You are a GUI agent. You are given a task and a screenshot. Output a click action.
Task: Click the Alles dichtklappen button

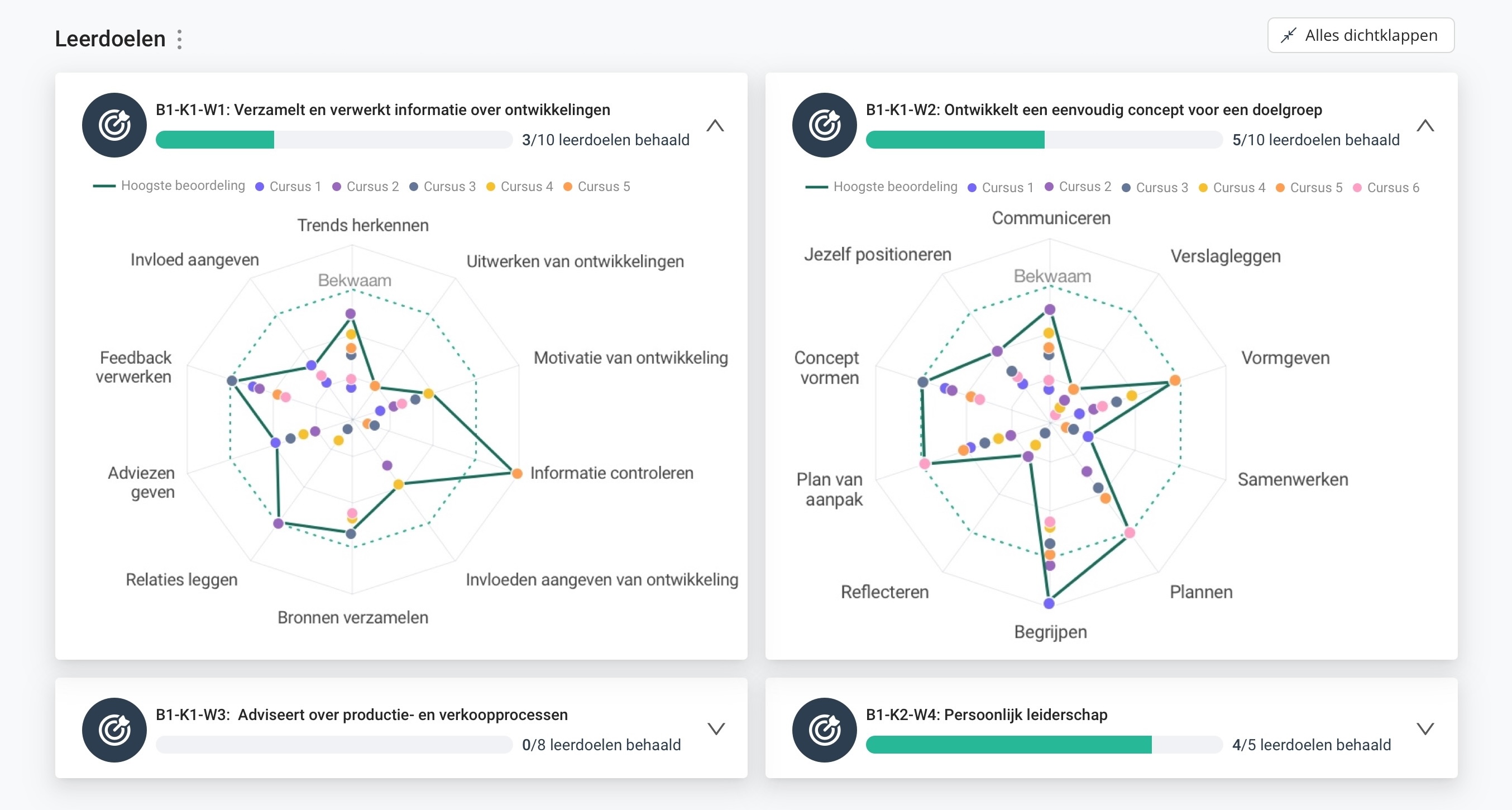coord(1361,35)
